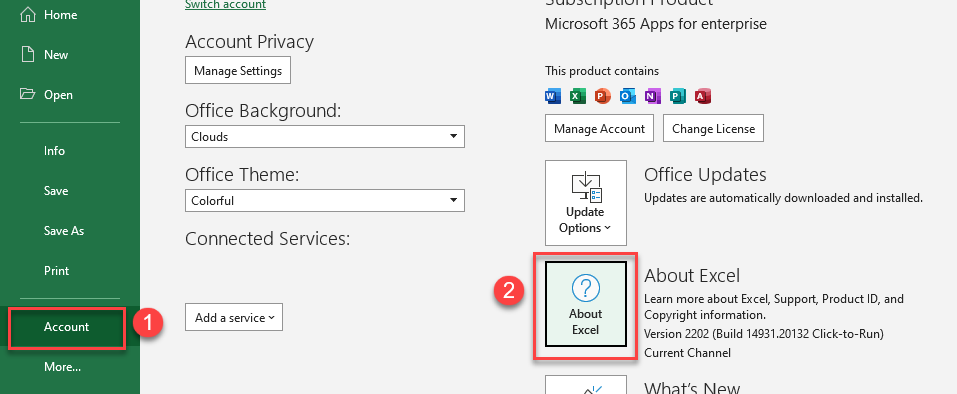
Task: Click the Account Privacy heading
Action: point(249,41)
